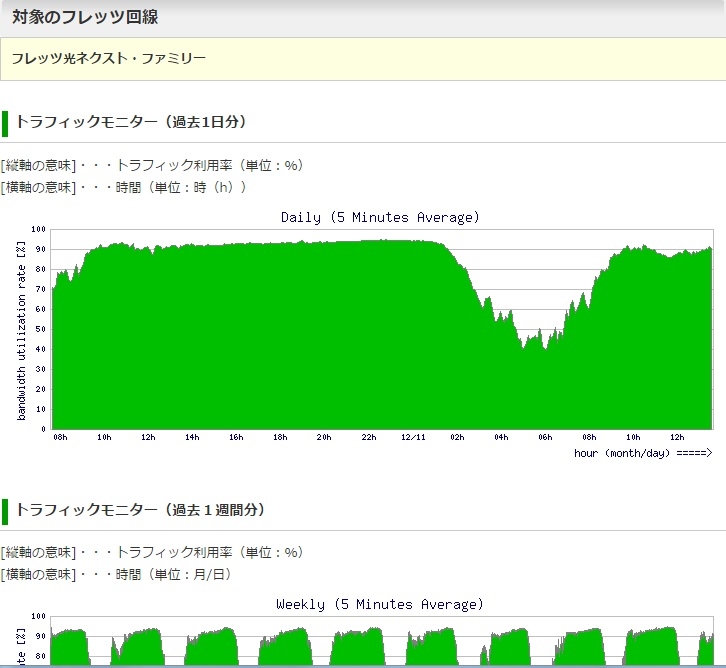
Task: Click the 06h label on daily graph axis
Action: click(x=545, y=437)
